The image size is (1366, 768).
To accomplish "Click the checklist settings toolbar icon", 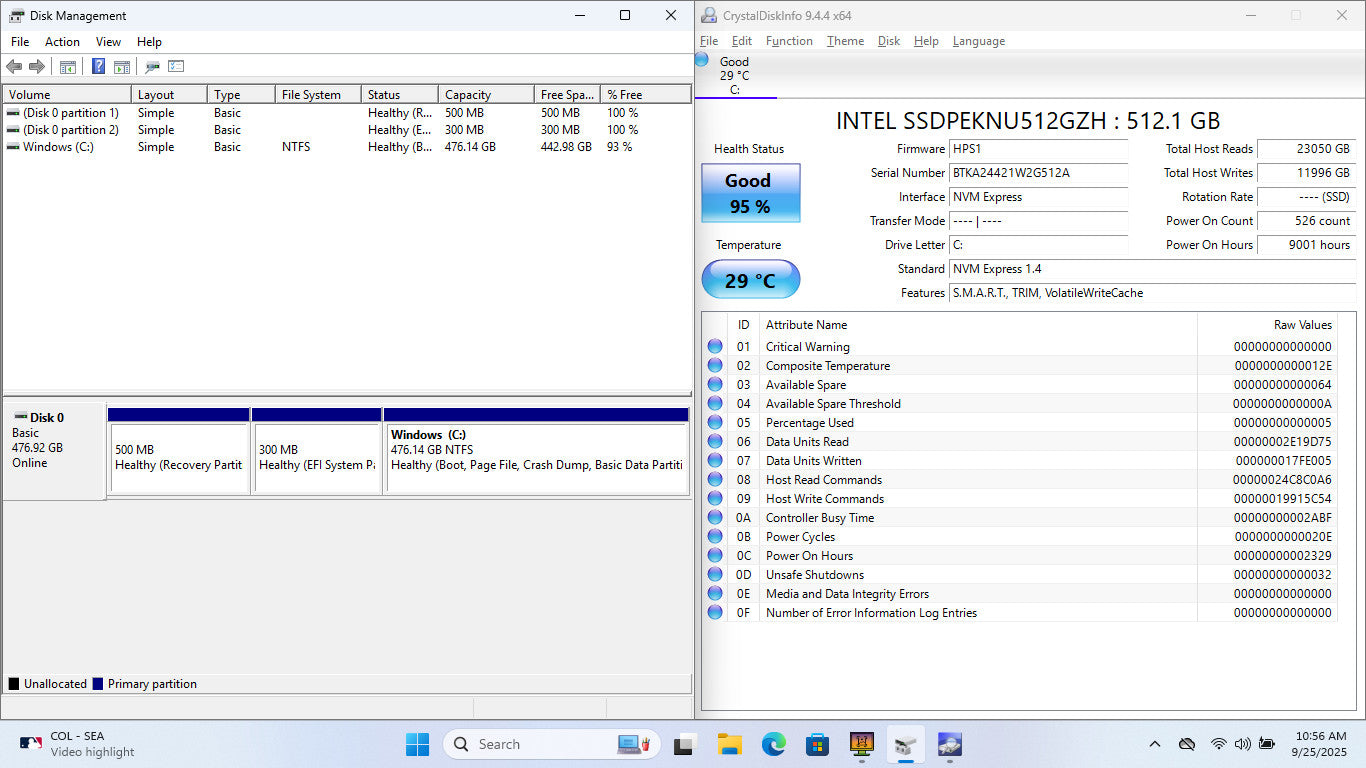I will 176,67.
